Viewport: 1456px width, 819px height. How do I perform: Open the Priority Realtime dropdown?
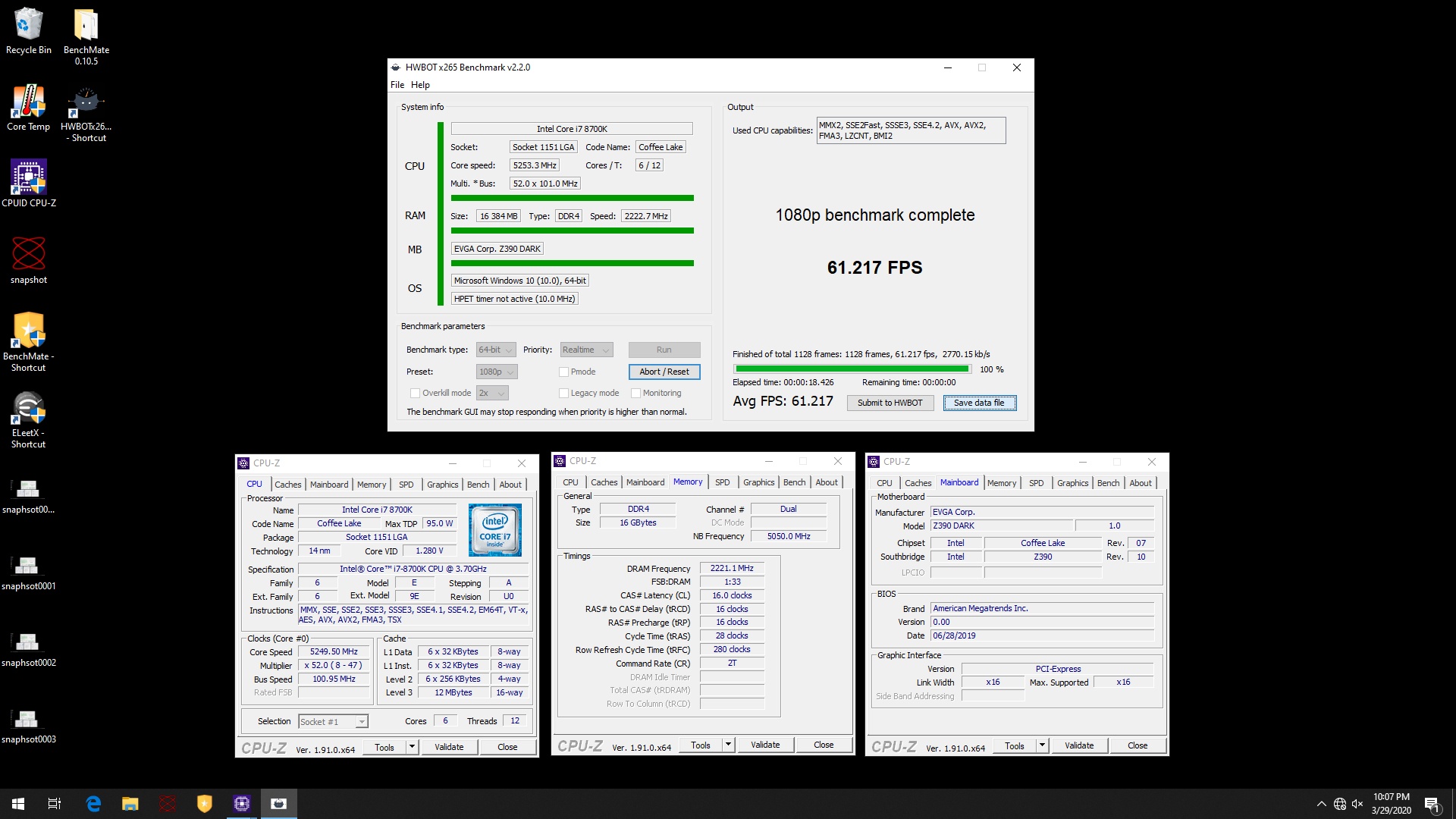[586, 350]
